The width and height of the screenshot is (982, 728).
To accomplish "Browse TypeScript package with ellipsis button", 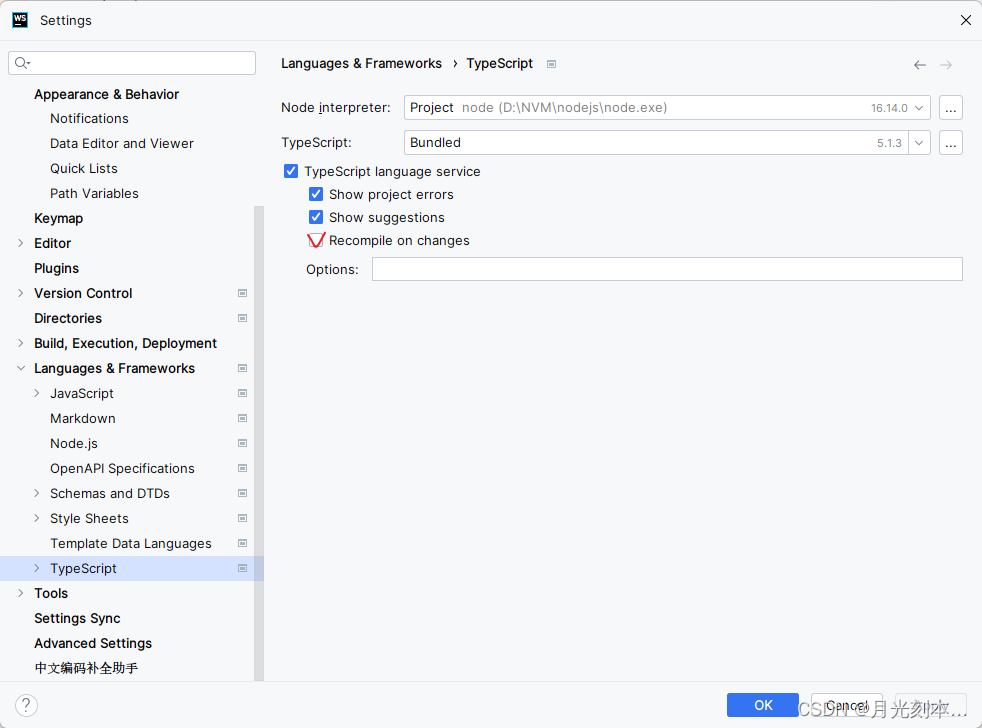I will point(951,143).
